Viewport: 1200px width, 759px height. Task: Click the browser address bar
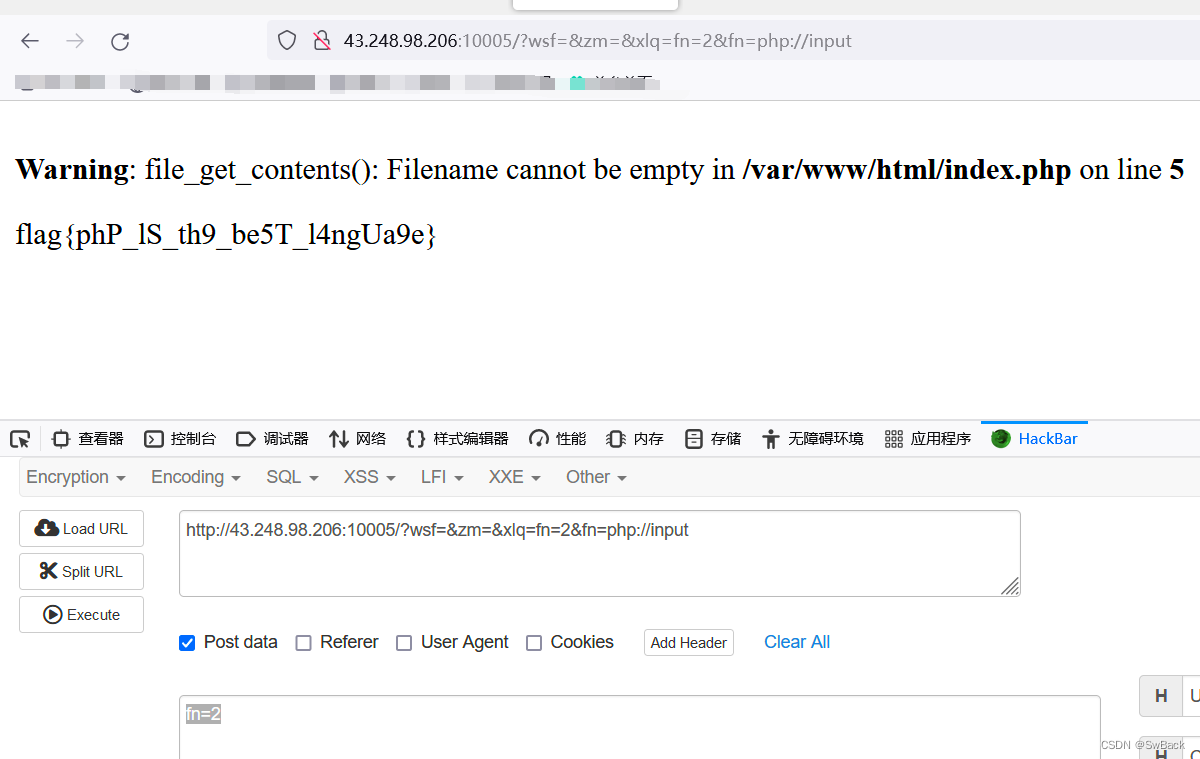pyautogui.click(x=732, y=41)
